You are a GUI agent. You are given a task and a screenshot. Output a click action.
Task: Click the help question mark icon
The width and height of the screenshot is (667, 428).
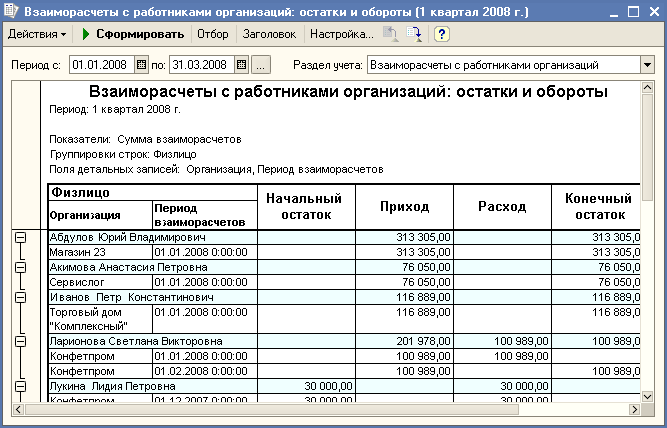[441, 34]
